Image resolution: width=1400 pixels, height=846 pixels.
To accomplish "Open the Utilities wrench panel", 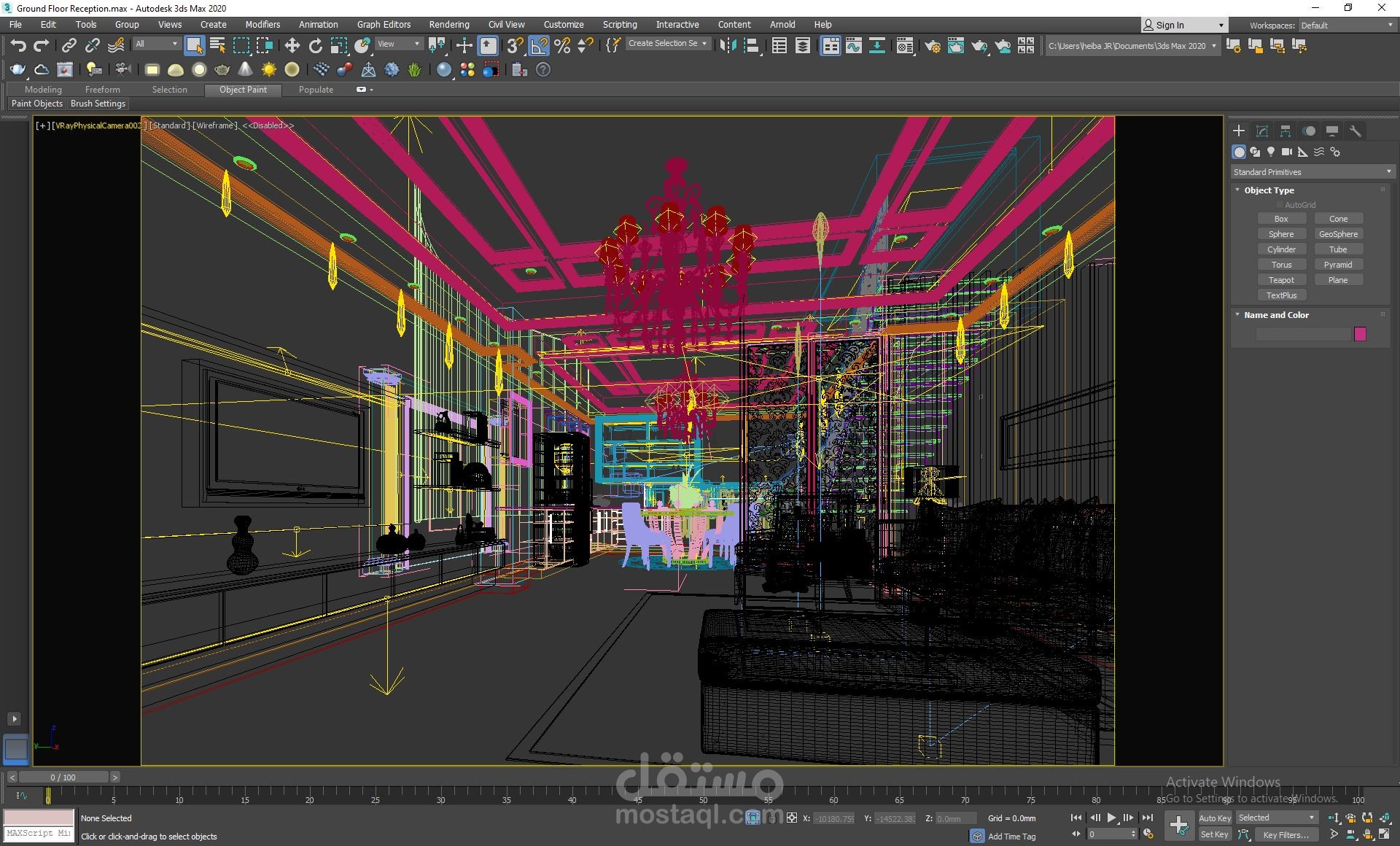I will click(1356, 131).
